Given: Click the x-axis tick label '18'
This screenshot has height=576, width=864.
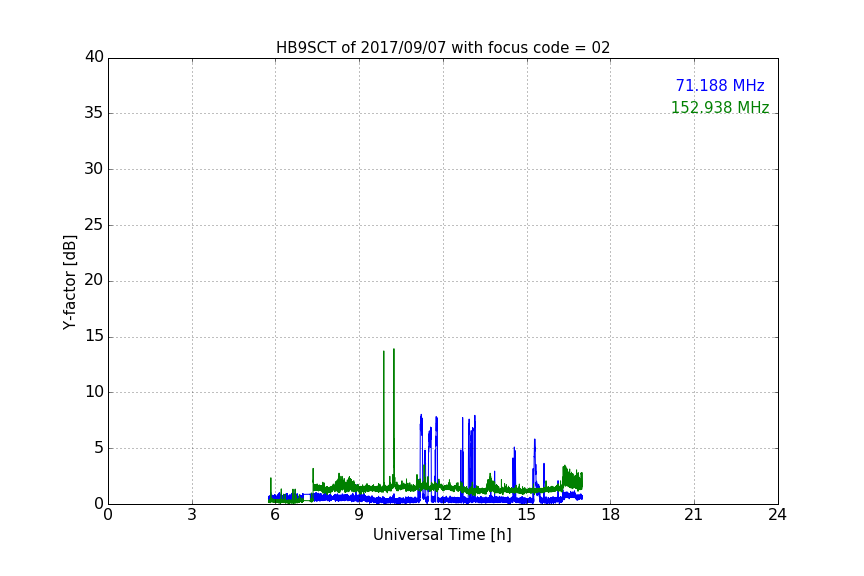Looking at the screenshot, I should click(610, 515).
